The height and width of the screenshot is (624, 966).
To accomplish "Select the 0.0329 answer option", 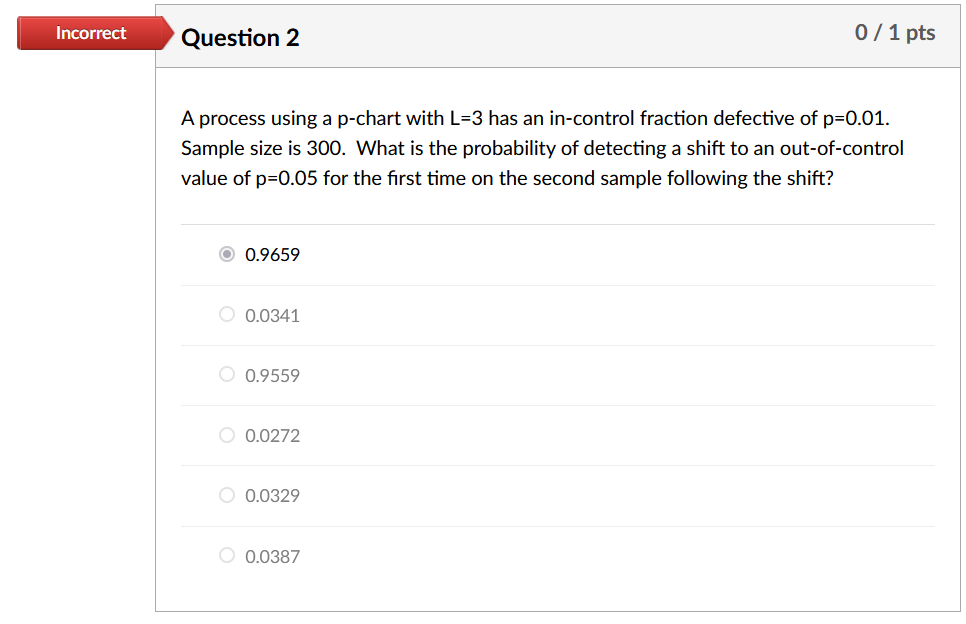I will (x=227, y=495).
